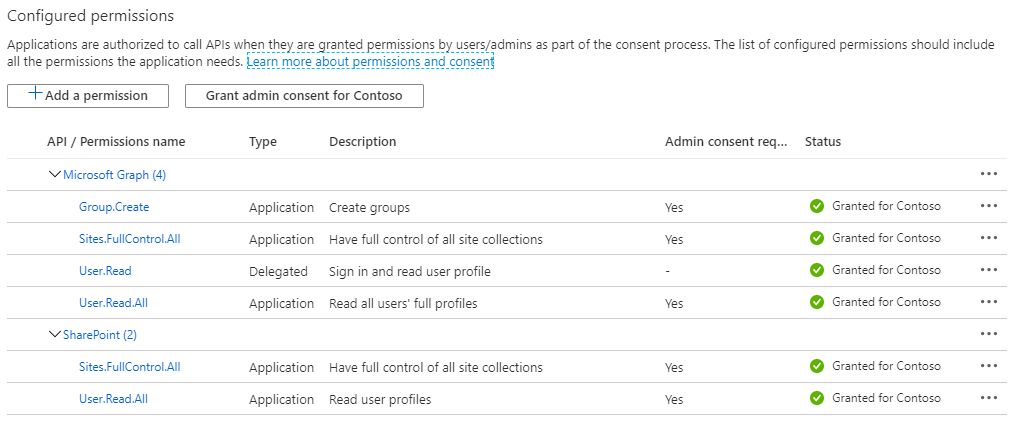Click the Type column header
Viewport: 1012px width, 424px height.
263,142
